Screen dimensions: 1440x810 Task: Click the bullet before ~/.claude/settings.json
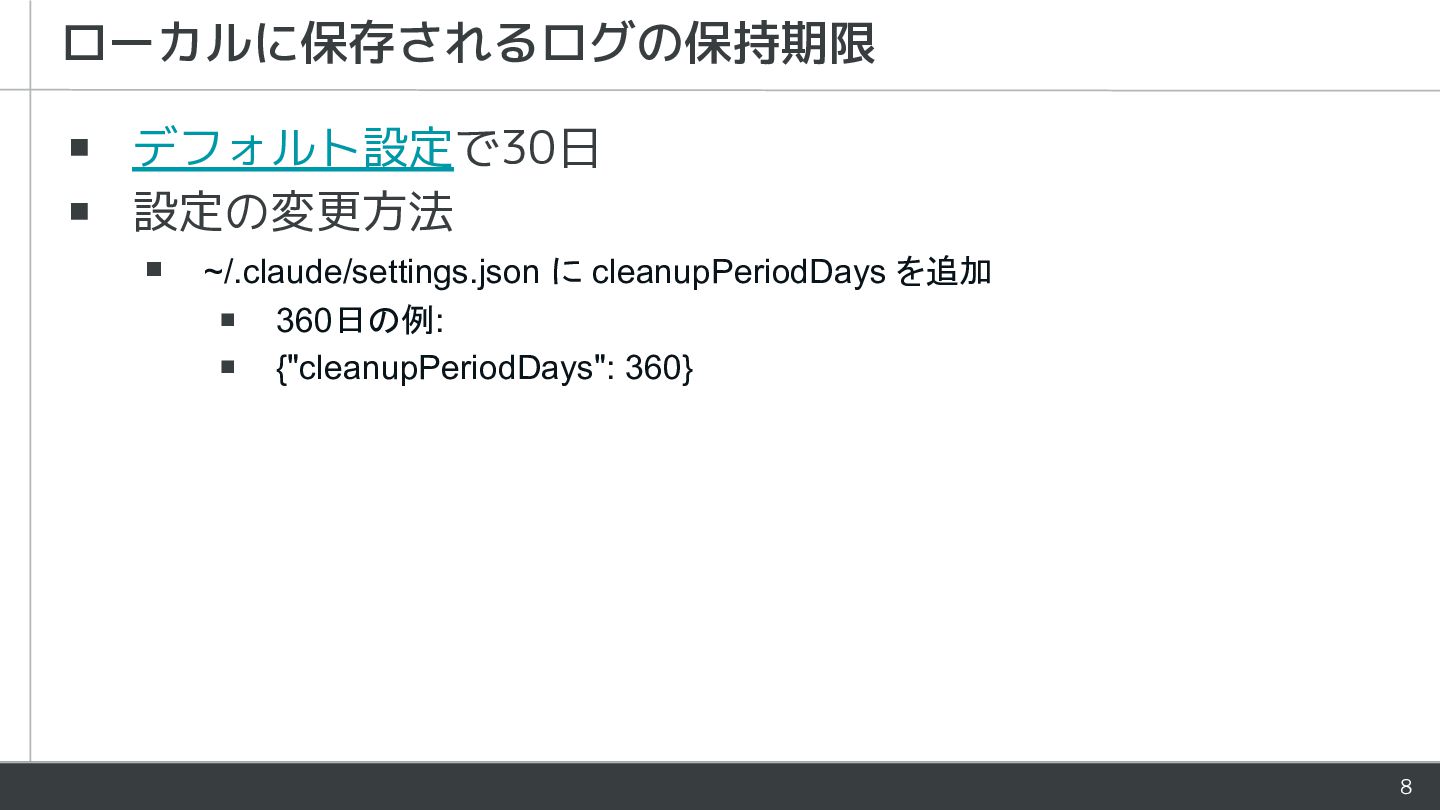(153, 269)
